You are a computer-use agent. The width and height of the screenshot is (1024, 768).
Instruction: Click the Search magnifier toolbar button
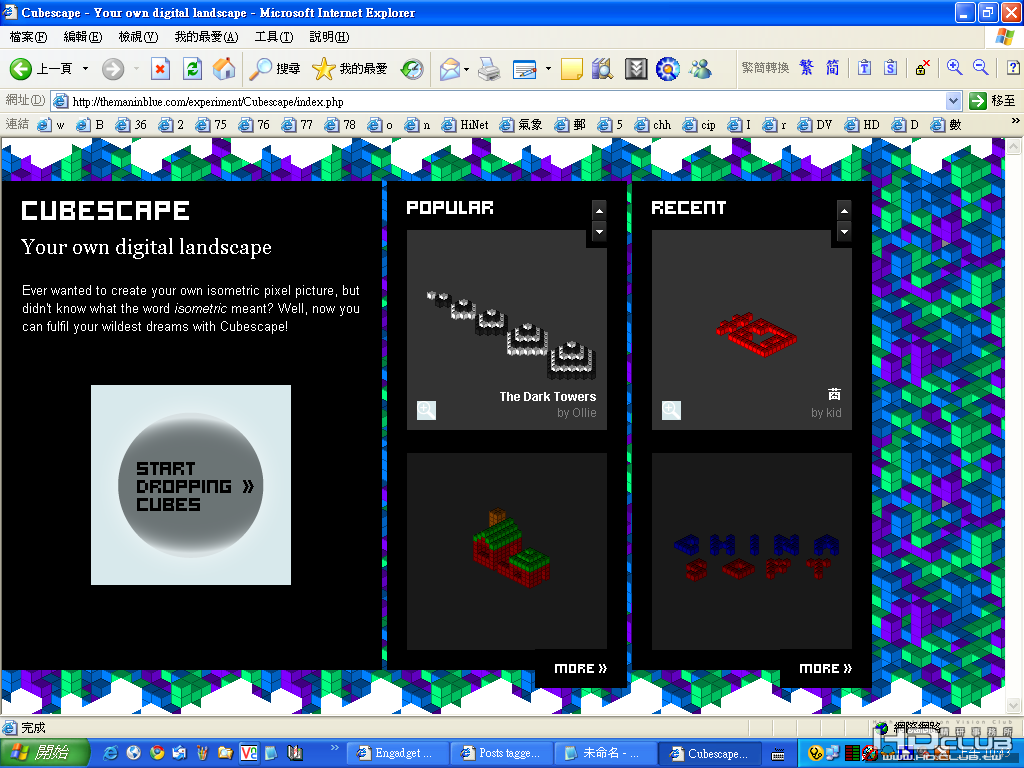[x=274, y=69]
